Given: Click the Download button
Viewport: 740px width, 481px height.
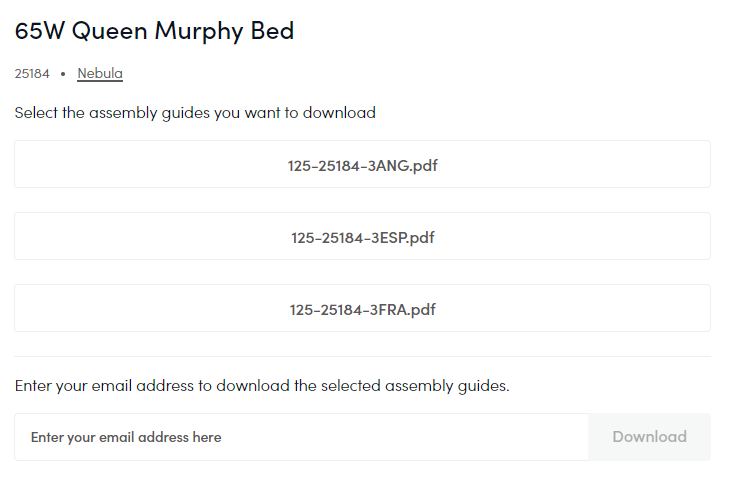Looking at the screenshot, I should click(649, 437).
